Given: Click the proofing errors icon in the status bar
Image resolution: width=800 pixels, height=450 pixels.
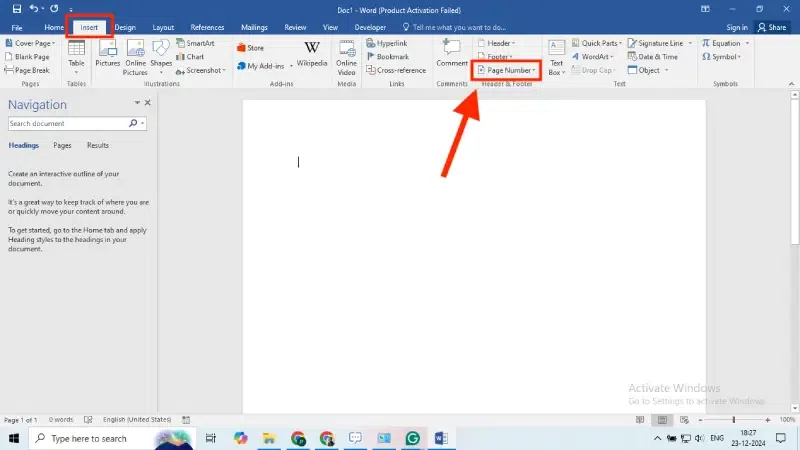Looking at the screenshot, I should pos(88,419).
